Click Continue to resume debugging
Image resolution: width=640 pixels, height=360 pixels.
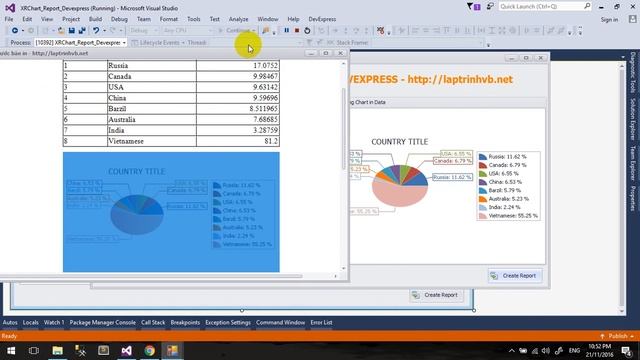click(234, 31)
